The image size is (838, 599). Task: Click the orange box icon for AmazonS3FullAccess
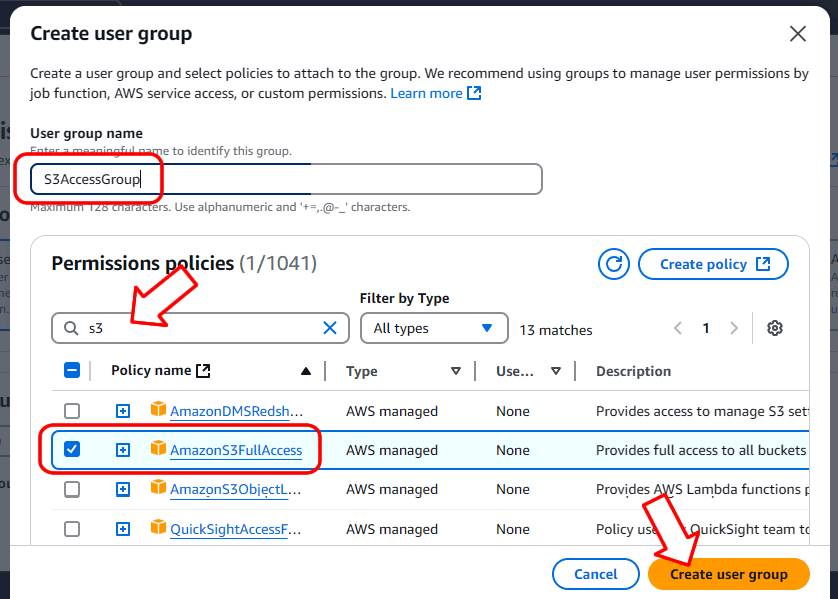[158, 448]
